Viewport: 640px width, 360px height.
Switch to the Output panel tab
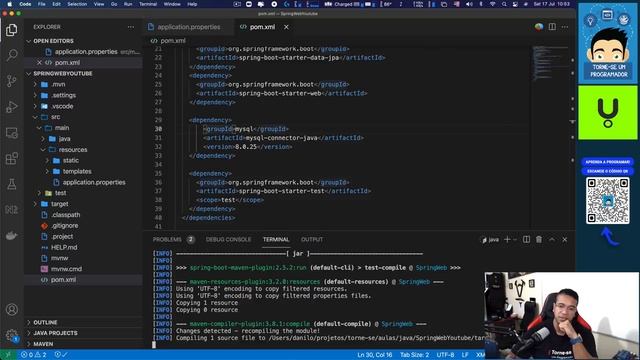click(x=312, y=240)
